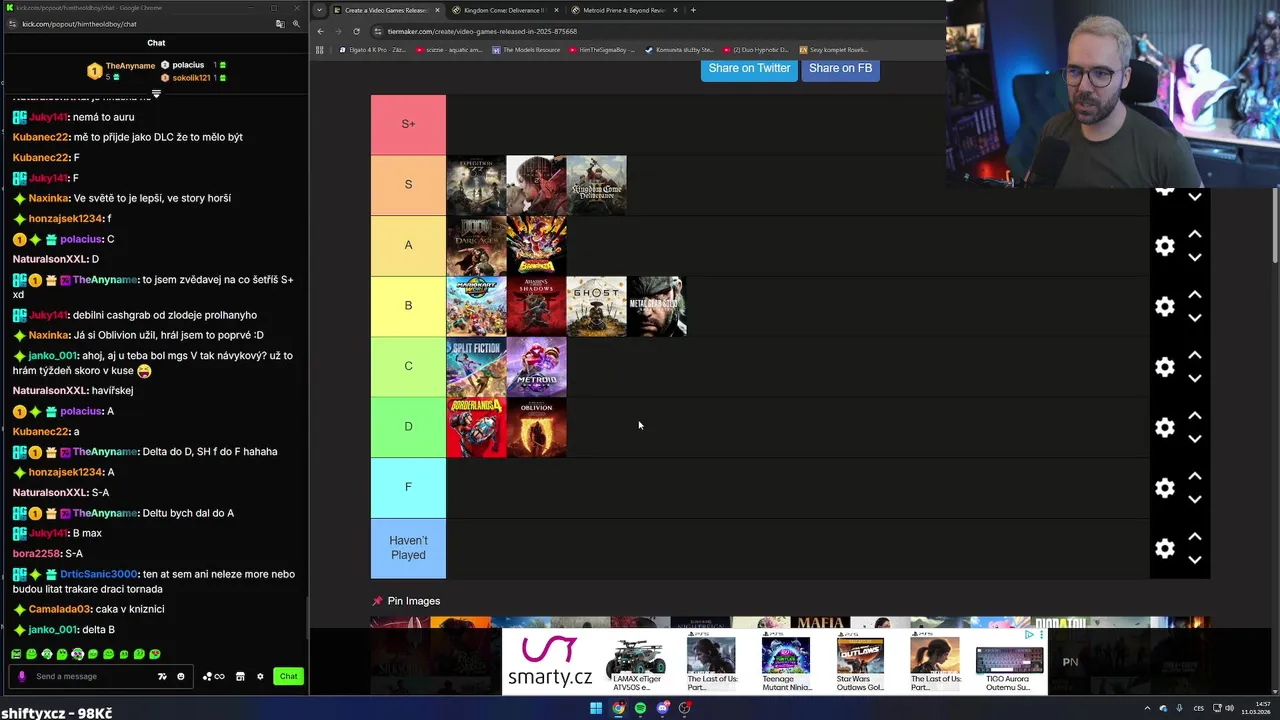Open the Chrome tab search dropdown
Image resolution: width=1280 pixels, height=720 pixels.
pyautogui.click(x=319, y=10)
